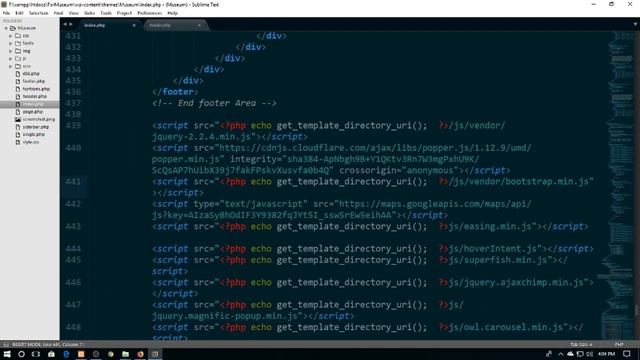Open Firefox from taskbar
This screenshot has height=360, width=640.
(x=140, y=354)
